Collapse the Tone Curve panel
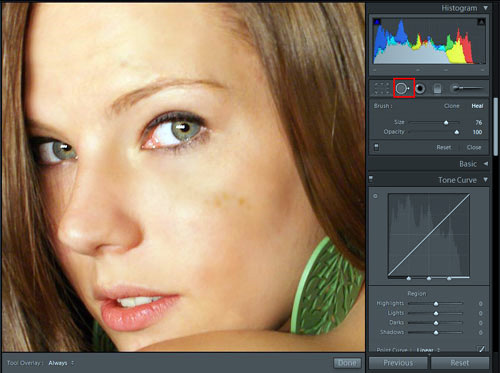 486,180
